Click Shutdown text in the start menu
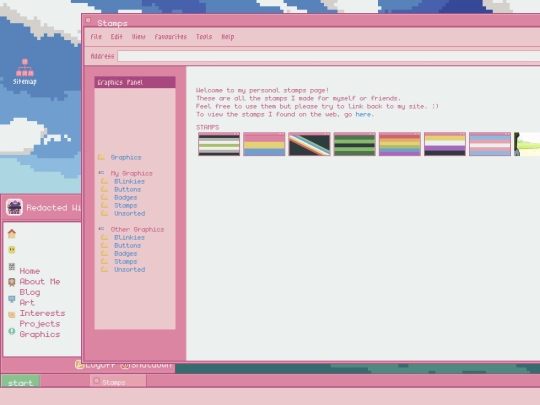The height and width of the screenshot is (405, 540). (151, 365)
